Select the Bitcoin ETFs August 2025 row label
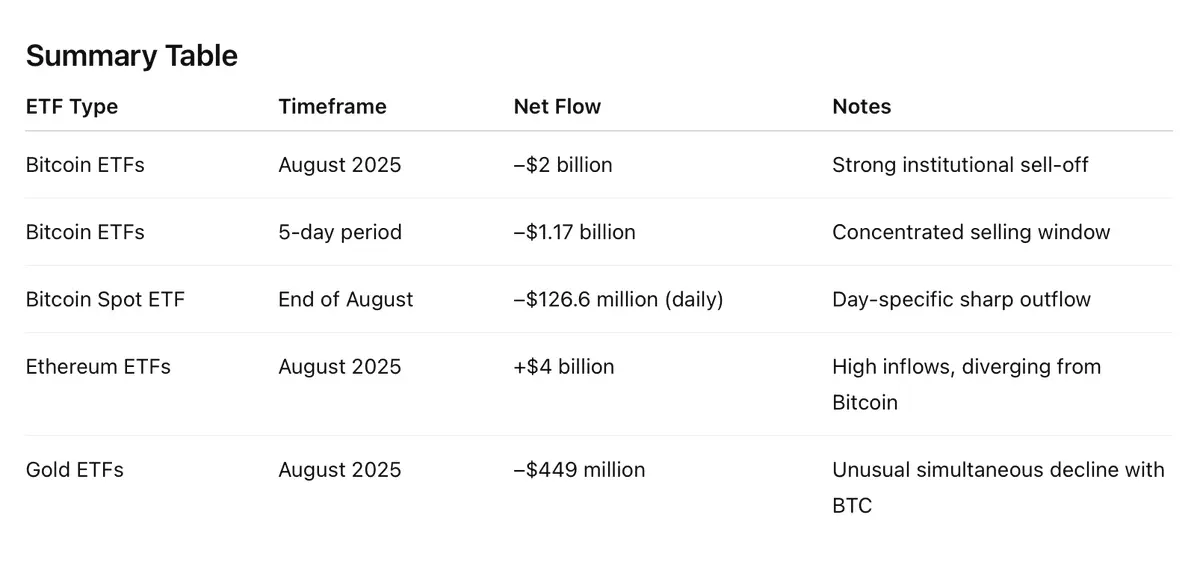Screen dimensions: 1200x562 click(x=85, y=165)
